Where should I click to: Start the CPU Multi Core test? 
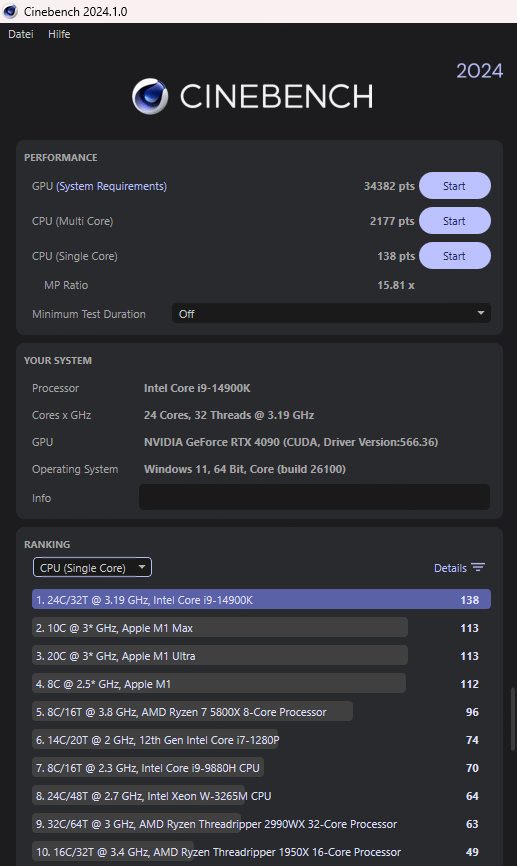click(x=455, y=221)
